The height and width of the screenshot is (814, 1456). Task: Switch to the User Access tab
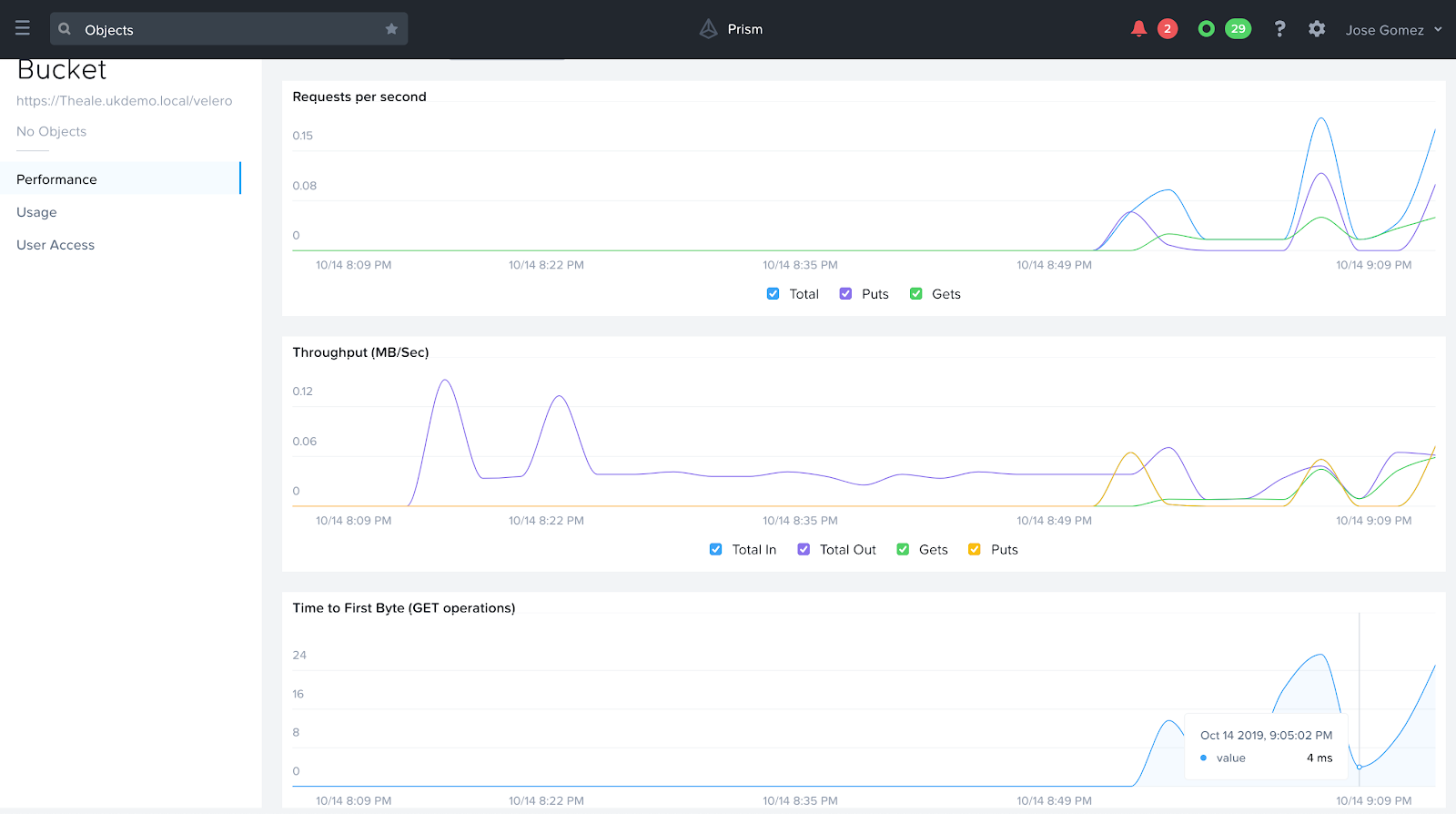point(56,245)
